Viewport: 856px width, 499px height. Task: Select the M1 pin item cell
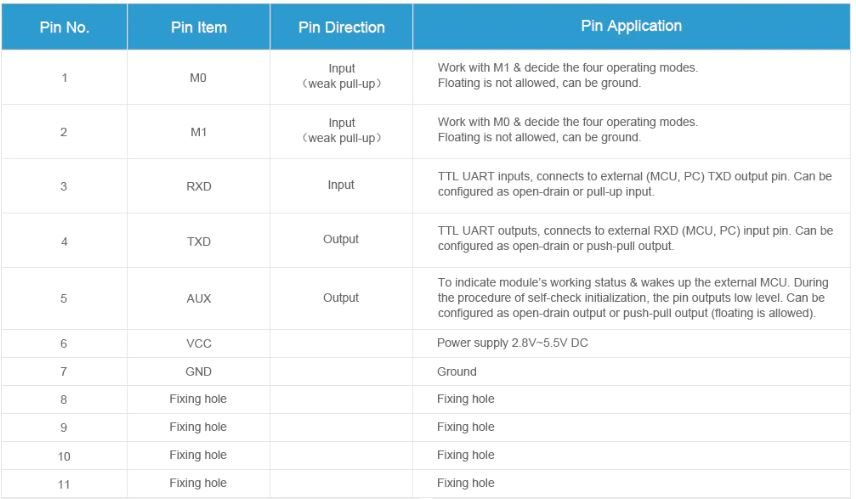(x=198, y=132)
